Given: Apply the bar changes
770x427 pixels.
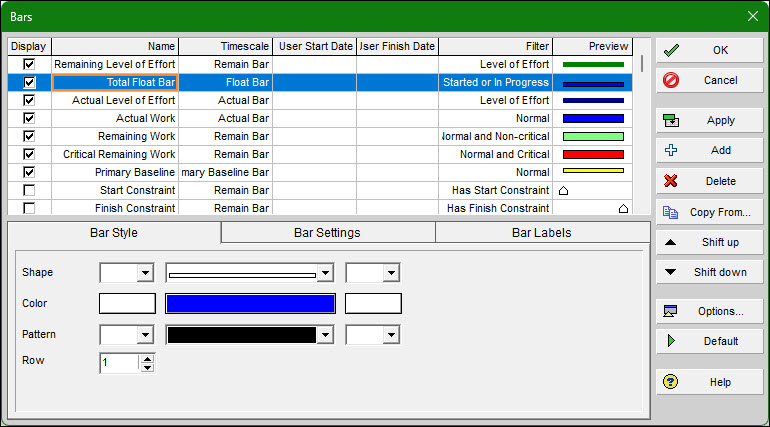Looking at the screenshot, I should click(x=709, y=120).
